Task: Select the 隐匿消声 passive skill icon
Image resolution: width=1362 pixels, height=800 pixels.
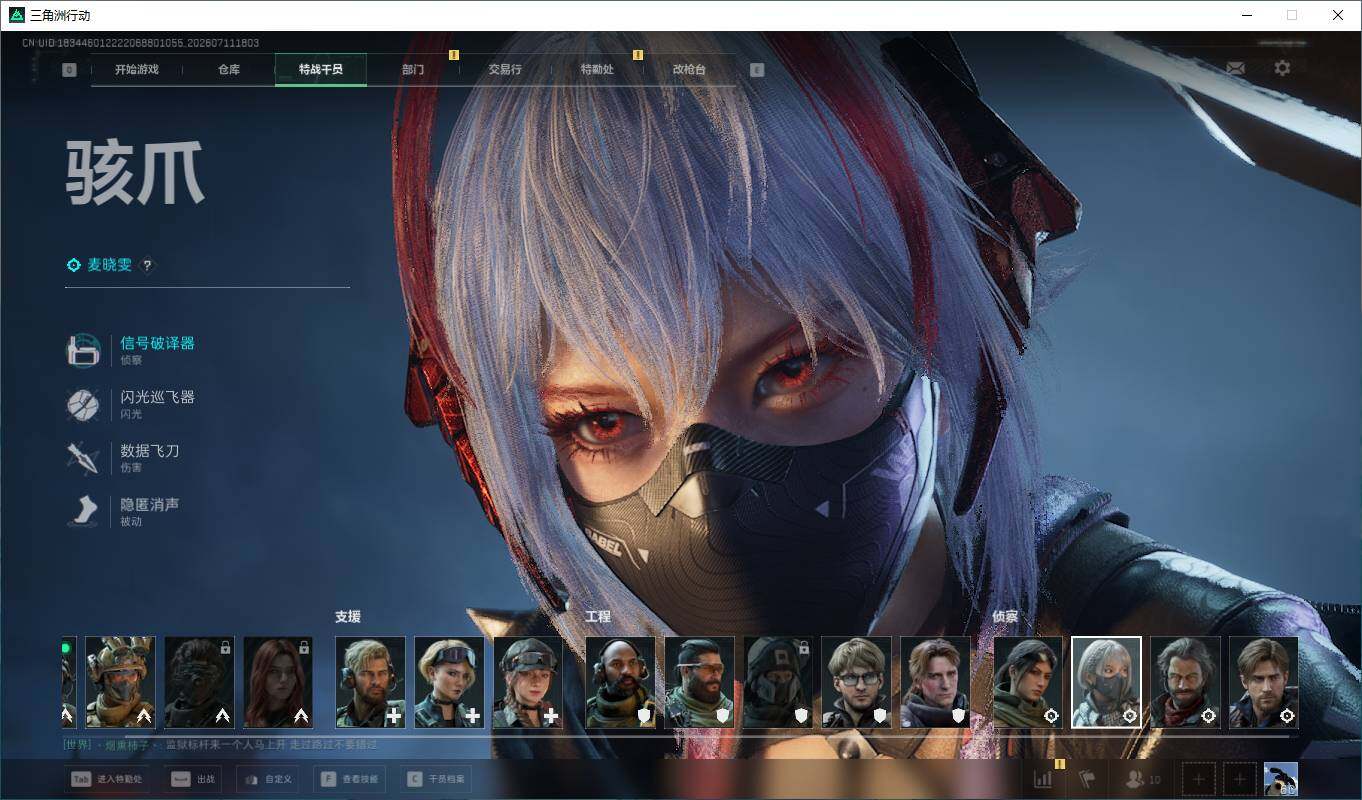Action: pos(83,512)
